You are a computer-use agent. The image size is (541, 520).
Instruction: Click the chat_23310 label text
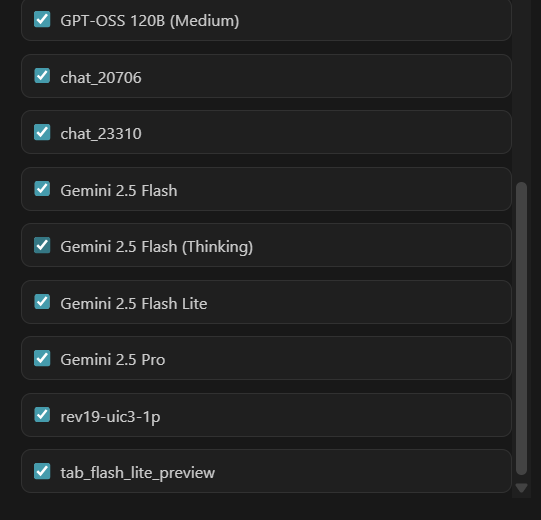pos(101,134)
